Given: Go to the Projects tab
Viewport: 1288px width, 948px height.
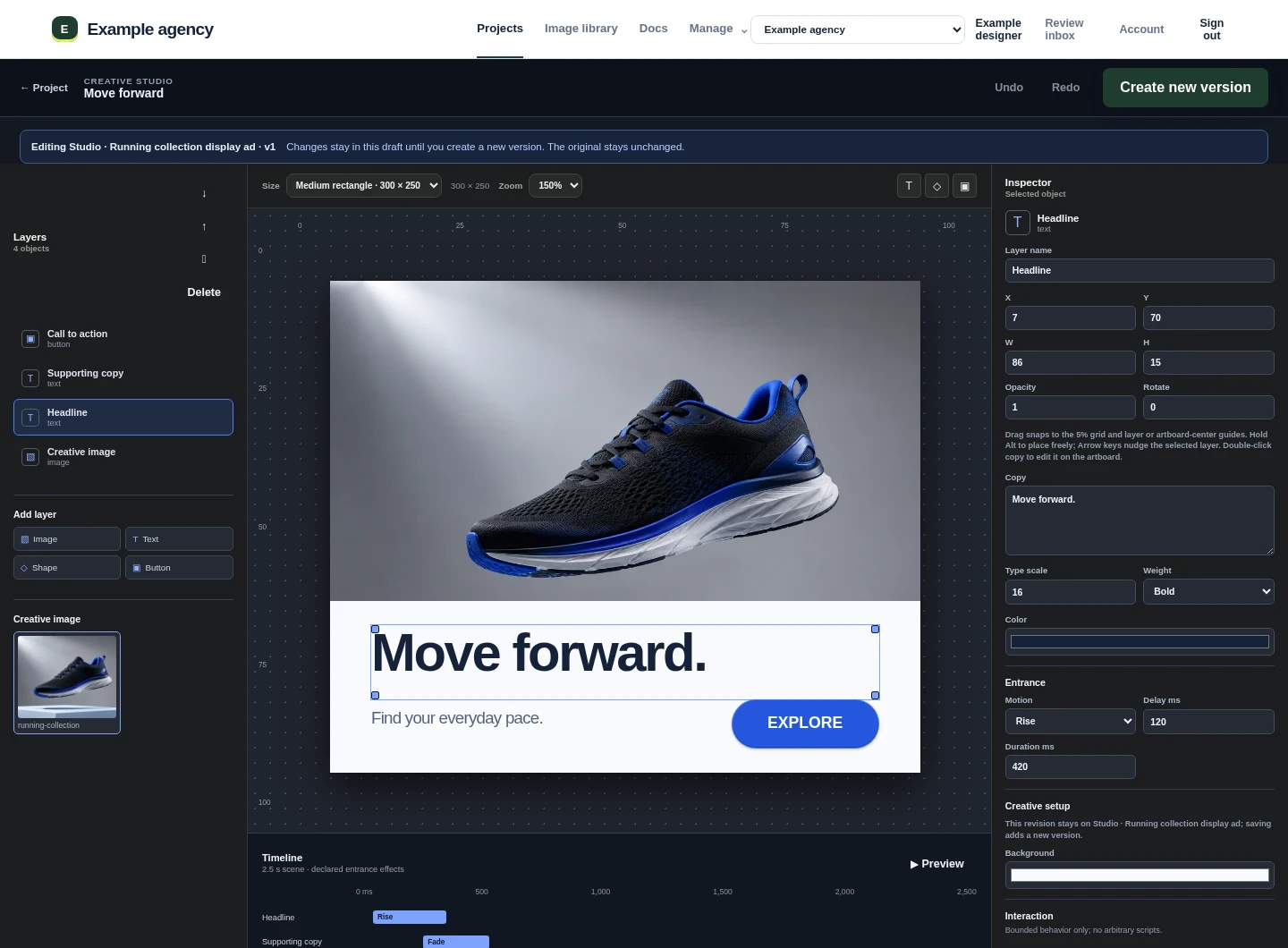Looking at the screenshot, I should click(500, 29).
